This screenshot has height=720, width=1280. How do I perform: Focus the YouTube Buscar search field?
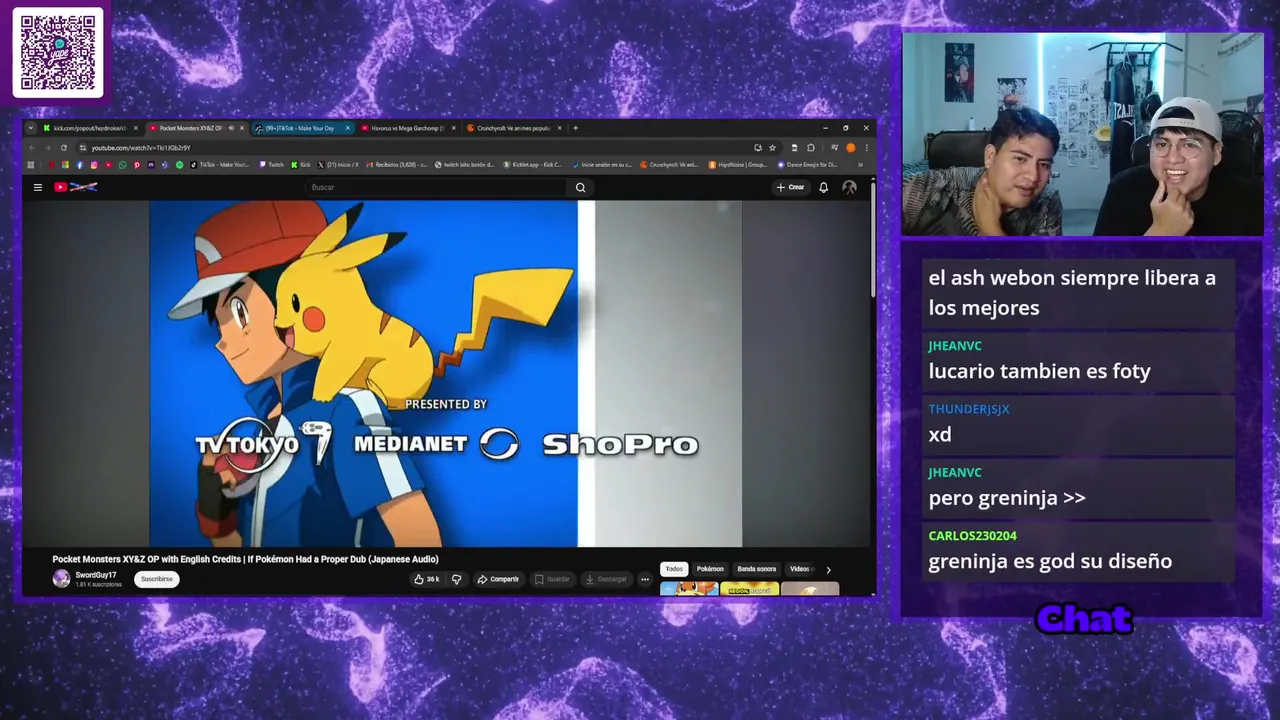click(x=437, y=187)
